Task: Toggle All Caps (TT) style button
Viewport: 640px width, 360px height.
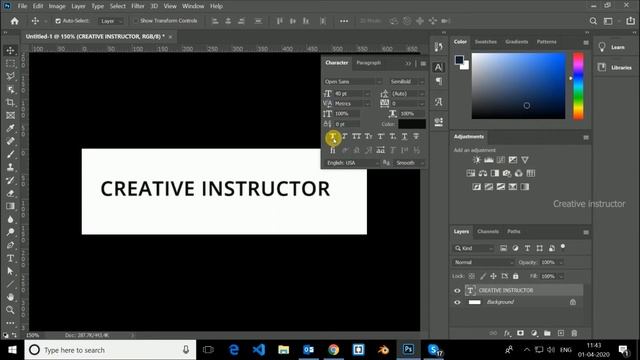Action: pos(356,137)
